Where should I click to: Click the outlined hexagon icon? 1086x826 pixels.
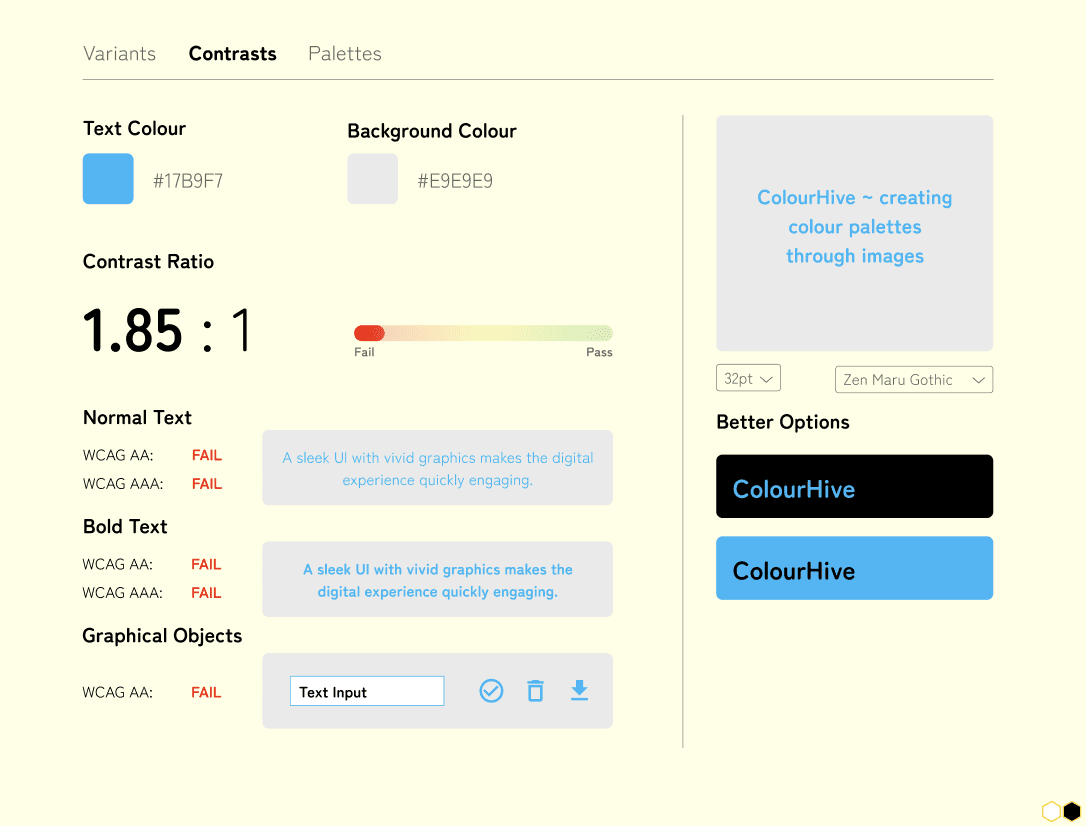1051,811
